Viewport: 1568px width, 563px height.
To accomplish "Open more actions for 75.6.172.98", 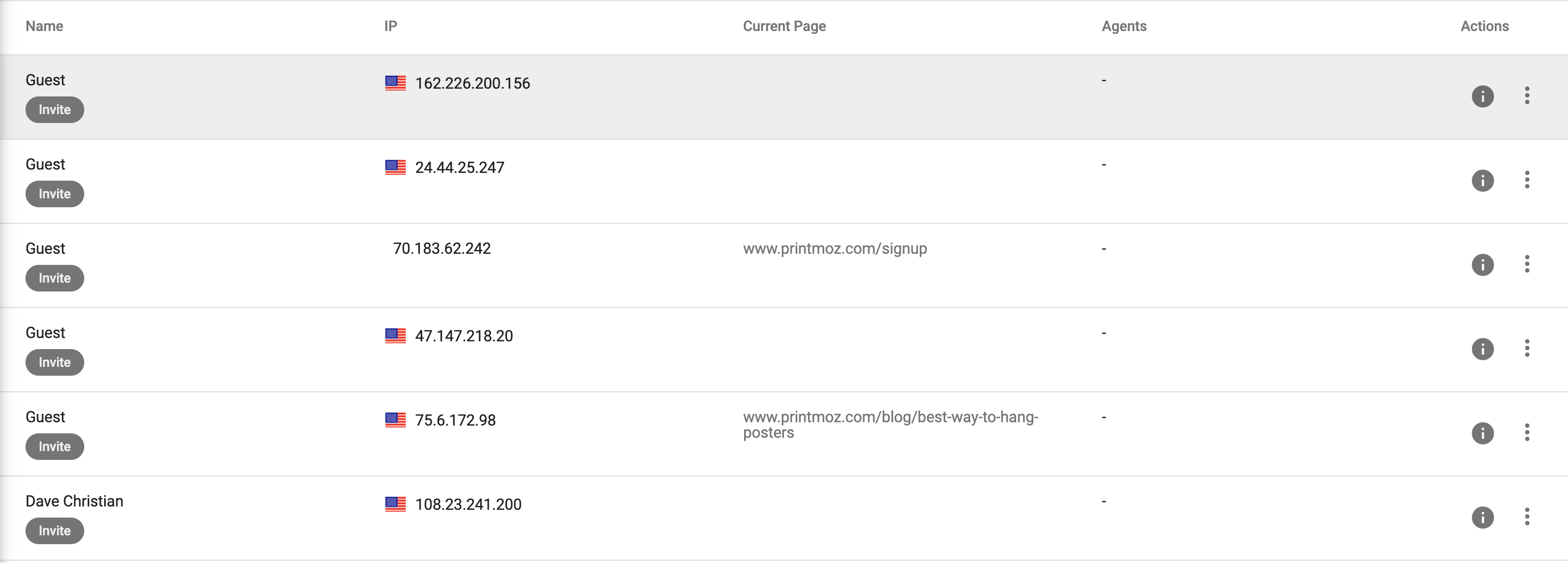I will coord(1526,433).
